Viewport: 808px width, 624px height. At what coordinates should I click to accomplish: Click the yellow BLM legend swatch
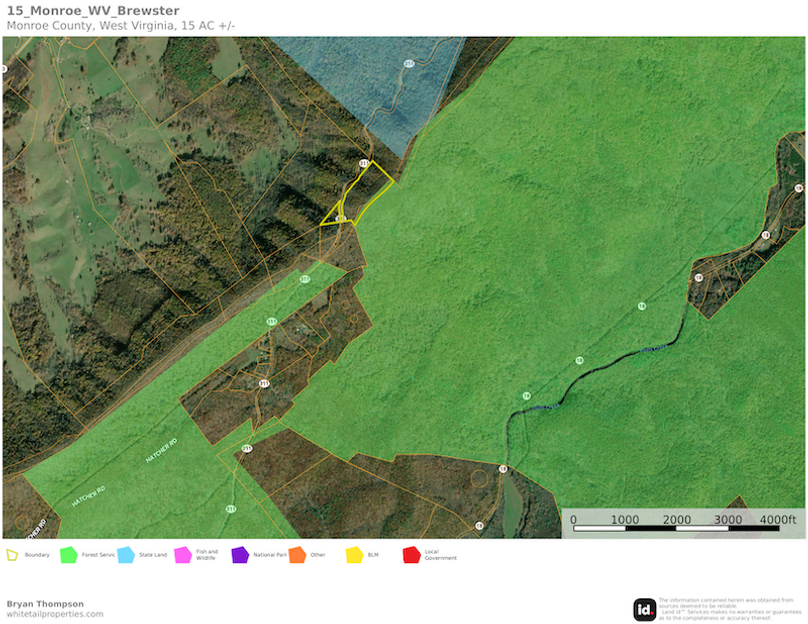tap(354, 554)
